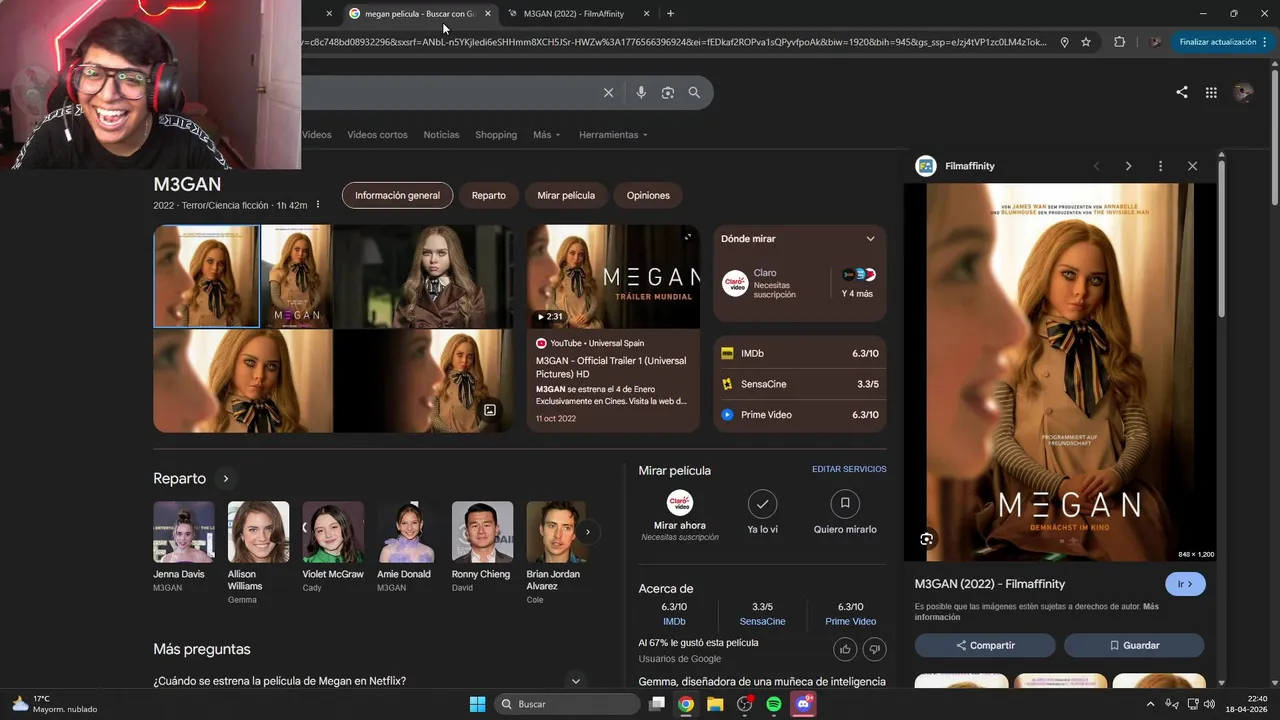
Task: Click thumbs down for the movie
Action: click(x=875, y=649)
